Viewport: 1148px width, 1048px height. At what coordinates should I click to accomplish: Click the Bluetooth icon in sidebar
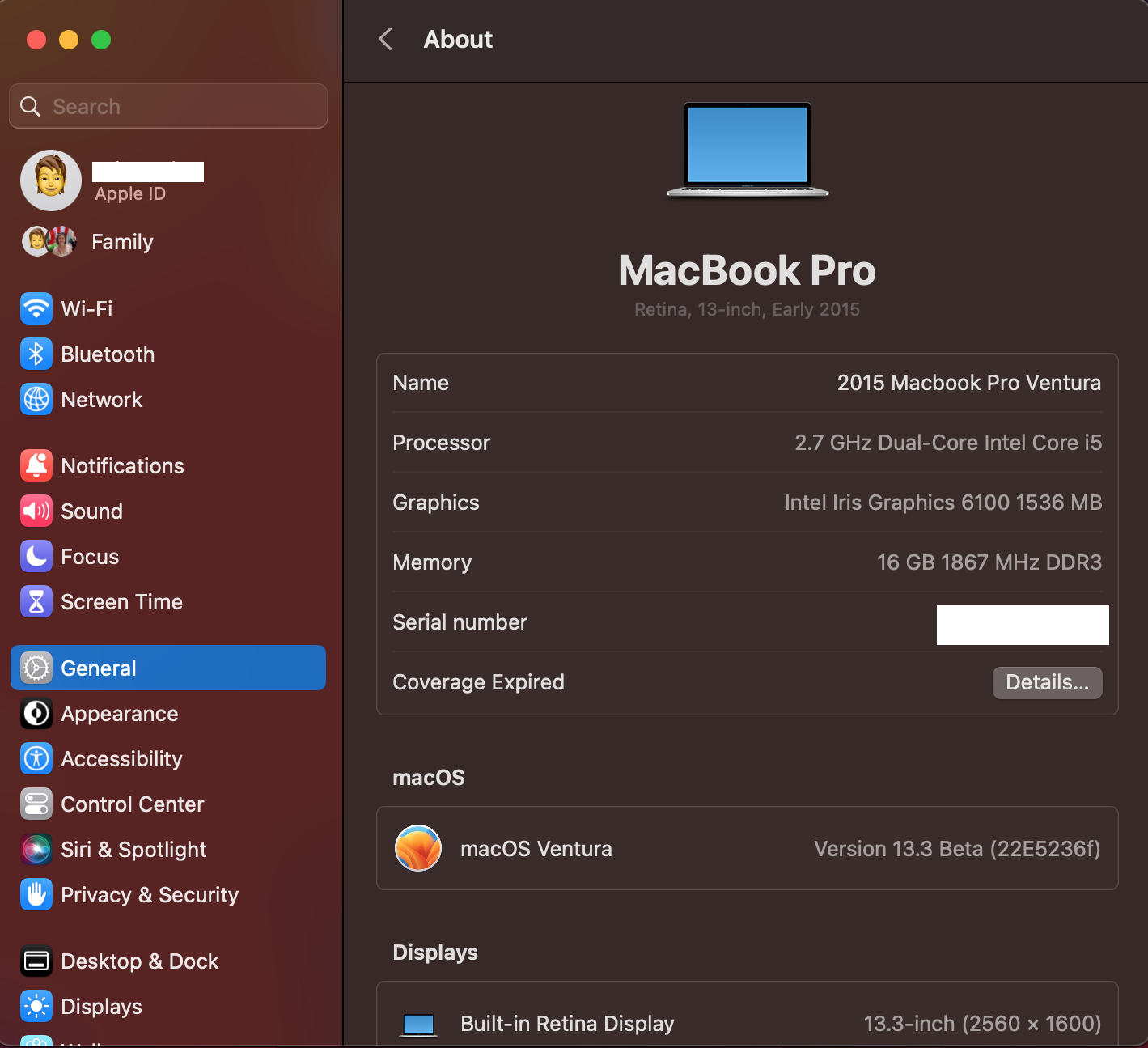click(x=36, y=354)
